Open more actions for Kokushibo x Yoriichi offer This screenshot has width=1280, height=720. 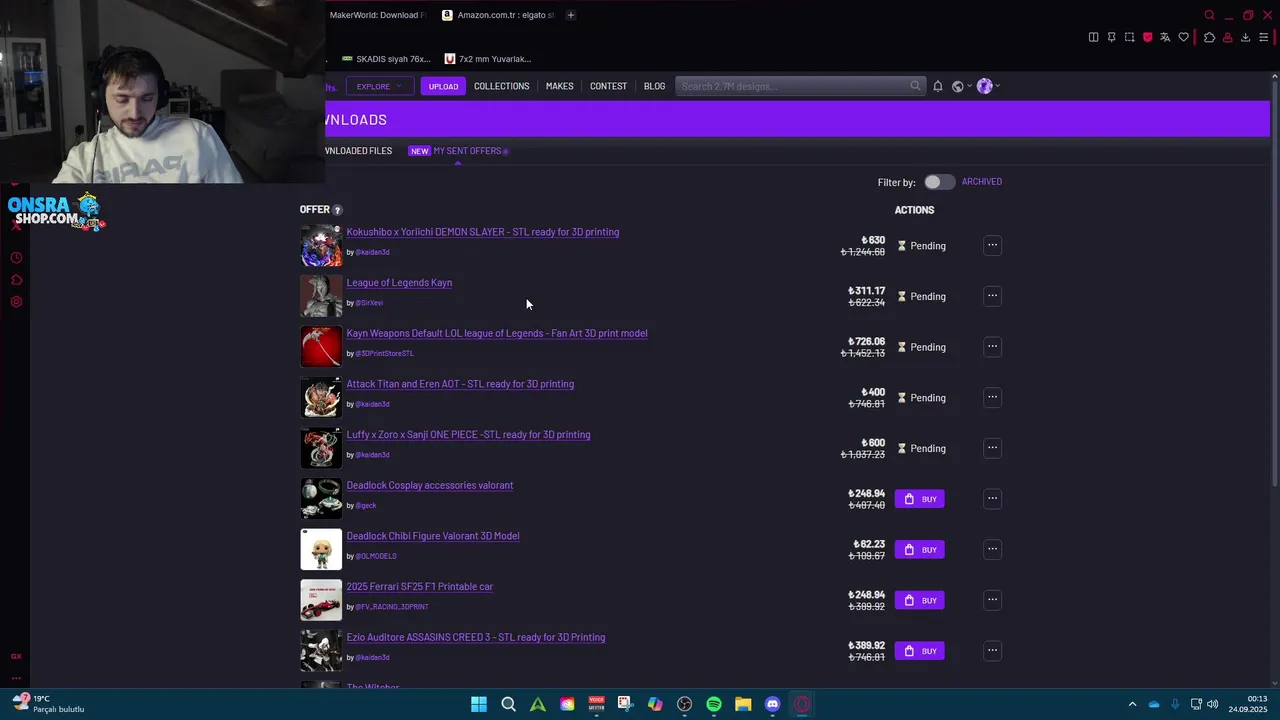tap(992, 245)
